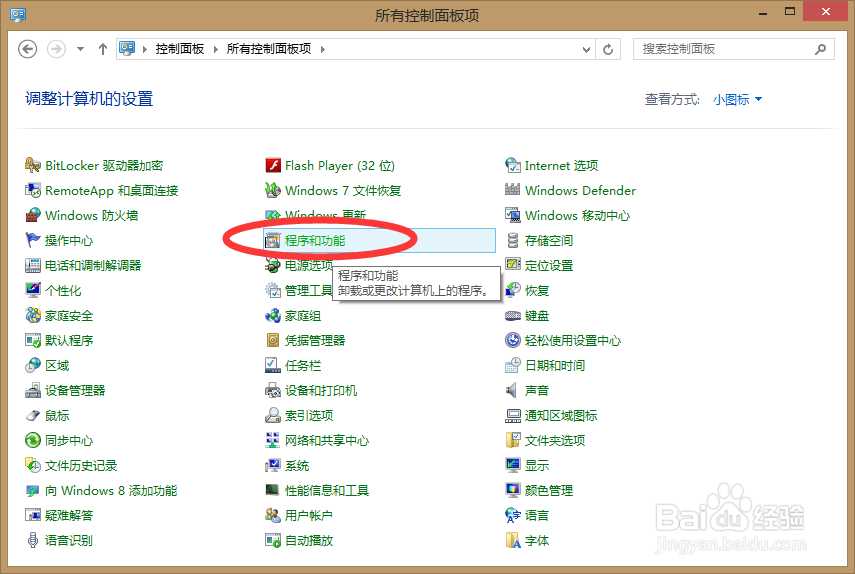This screenshot has width=855, height=574.
Task: Expand the arrow after 所有控制面板项 breadcrumb
Action: (322, 49)
